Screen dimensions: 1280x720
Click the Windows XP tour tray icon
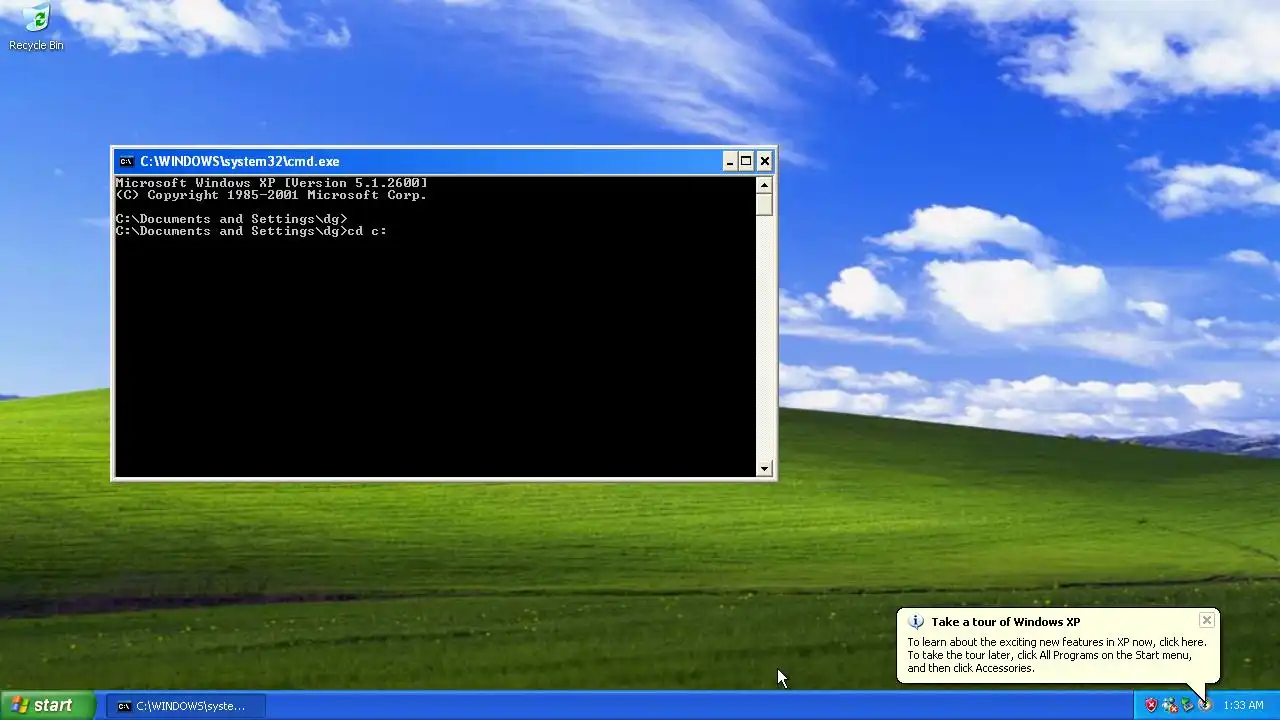[x=1205, y=705]
